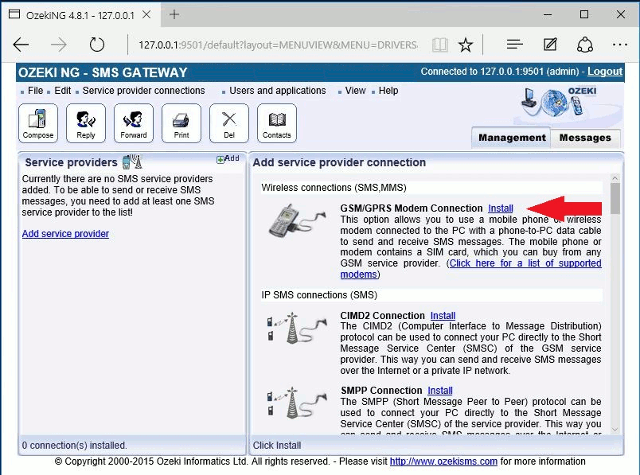Switch to the Management tab
640x475 pixels.
[x=511, y=138]
